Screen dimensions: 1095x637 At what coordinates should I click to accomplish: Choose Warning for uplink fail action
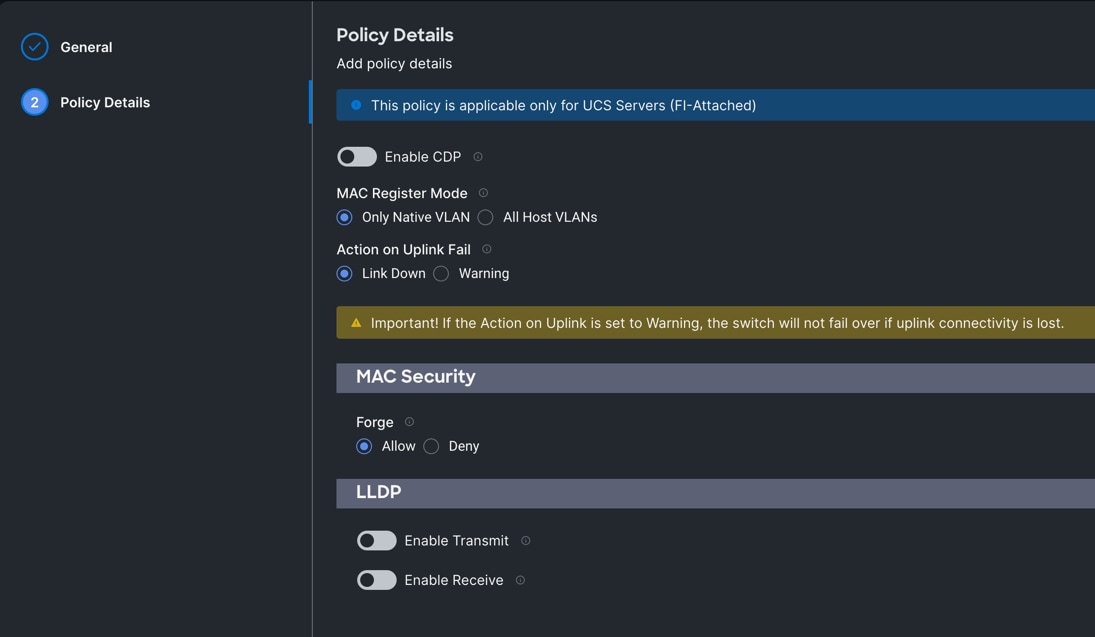[x=441, y=273]
